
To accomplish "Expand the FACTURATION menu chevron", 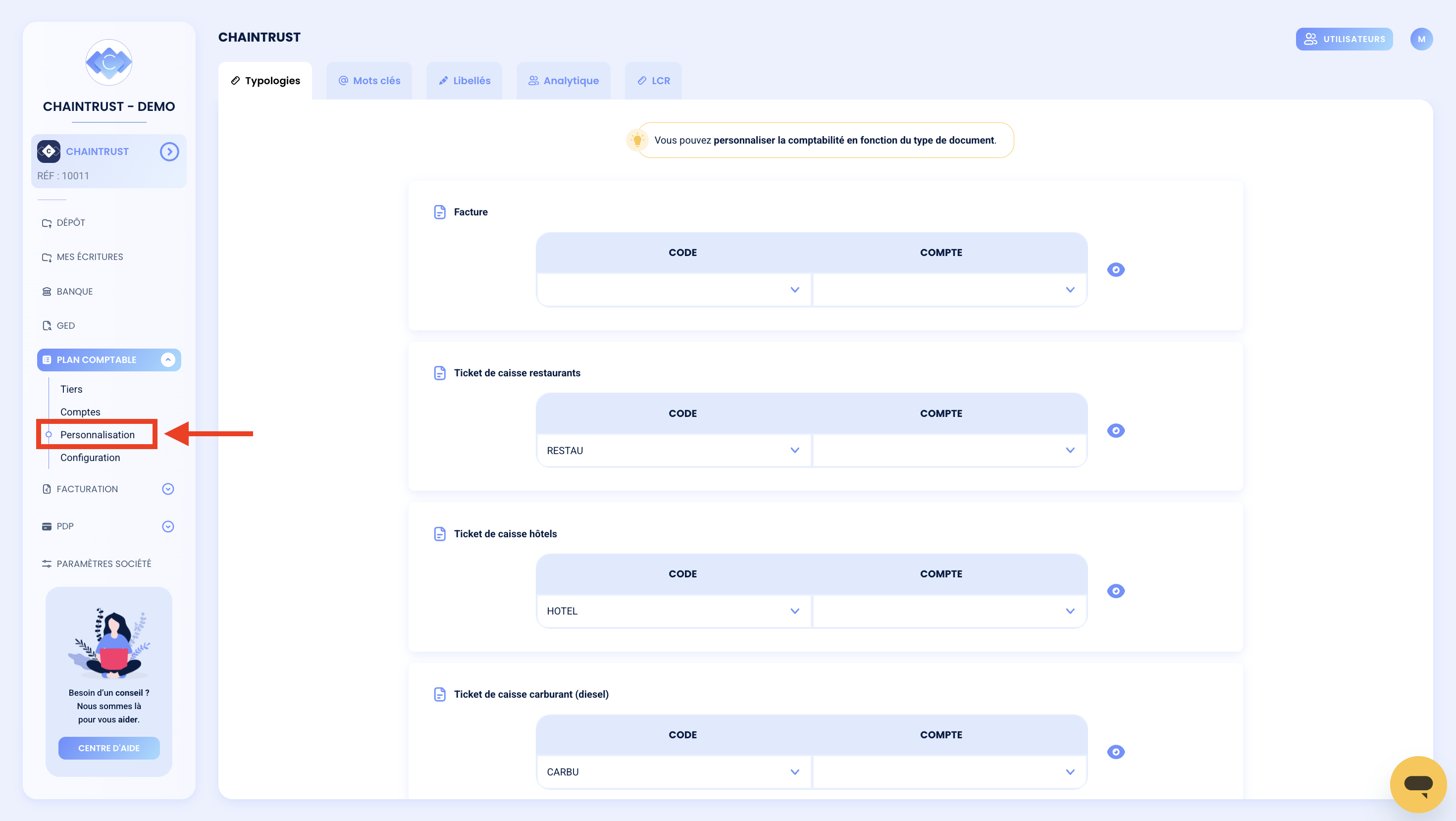I will [x=168, y=489].
